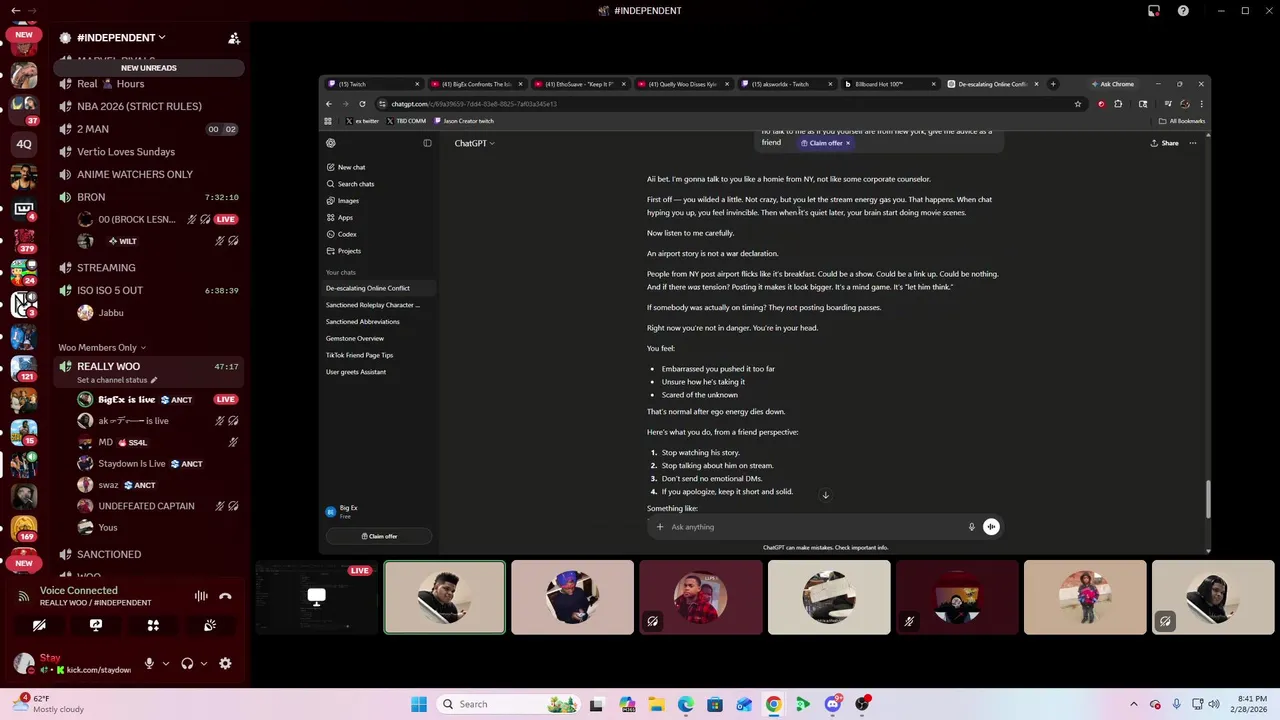Switch to the Billboard Hot 100 tab
Screen dimensions: 1280x720
888,84
